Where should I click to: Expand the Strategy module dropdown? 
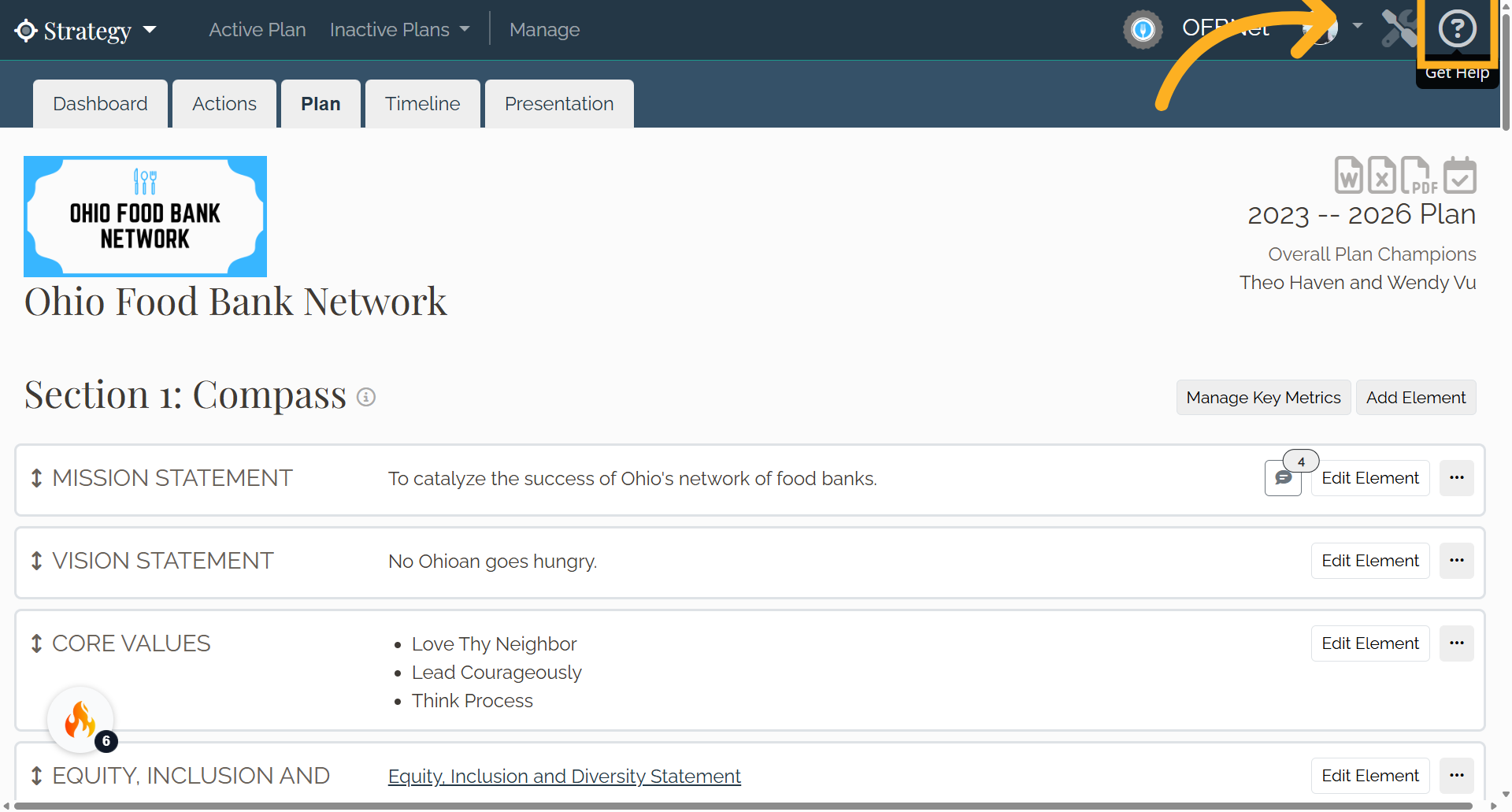click(150, 30)
